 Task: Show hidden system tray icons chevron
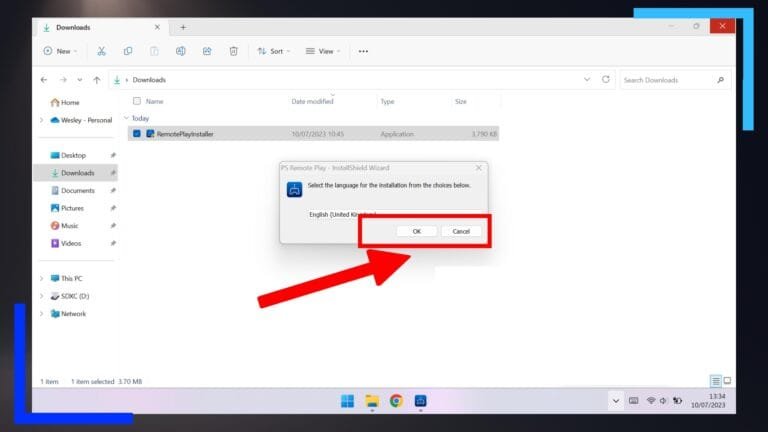tap(616, 401)
